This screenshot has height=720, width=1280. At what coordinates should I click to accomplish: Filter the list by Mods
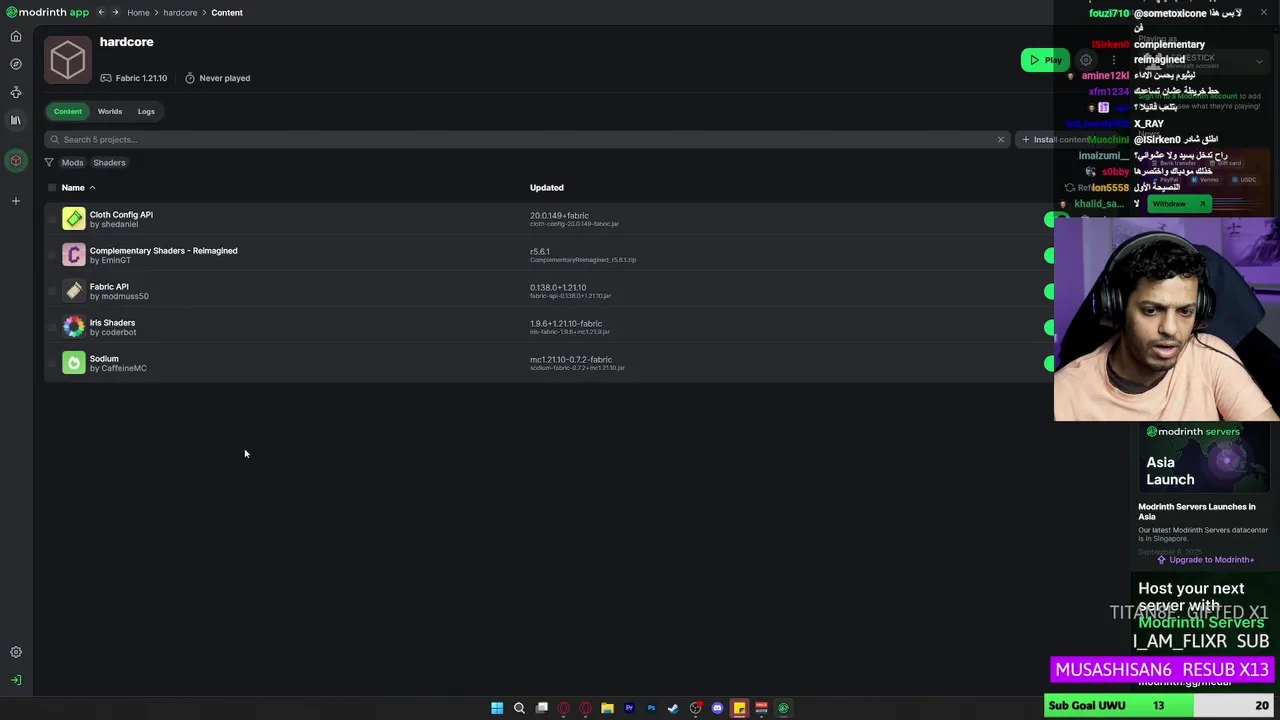(x=72, y=162)
